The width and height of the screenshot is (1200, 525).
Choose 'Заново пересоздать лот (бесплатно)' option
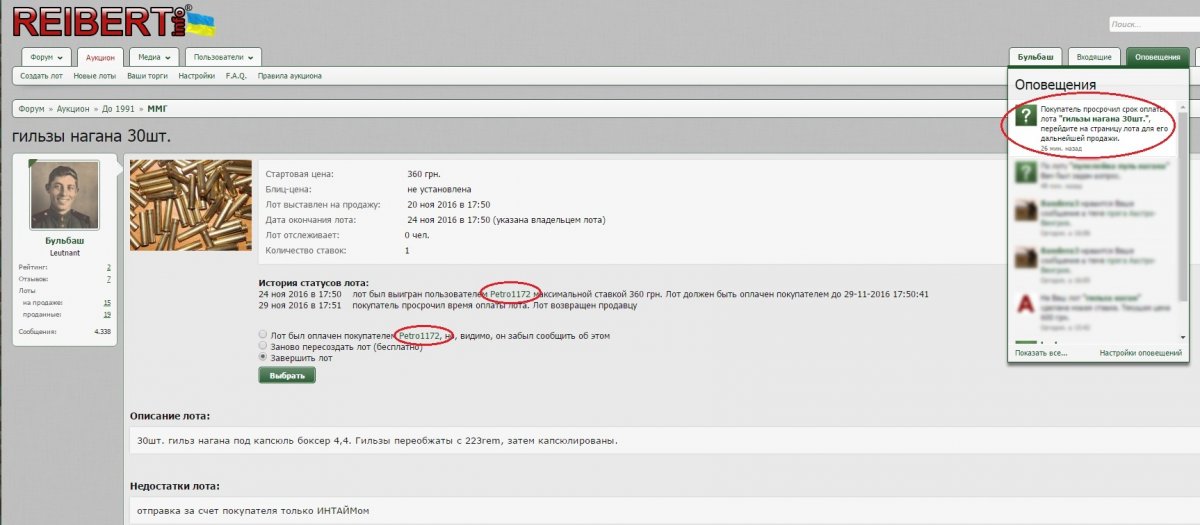pyautogui.click(x=263, y=346)
